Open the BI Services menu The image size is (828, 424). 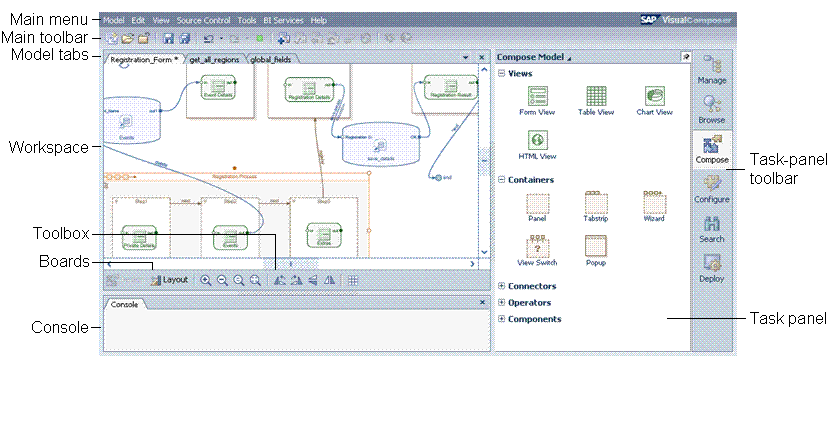[x=283, y=21]
